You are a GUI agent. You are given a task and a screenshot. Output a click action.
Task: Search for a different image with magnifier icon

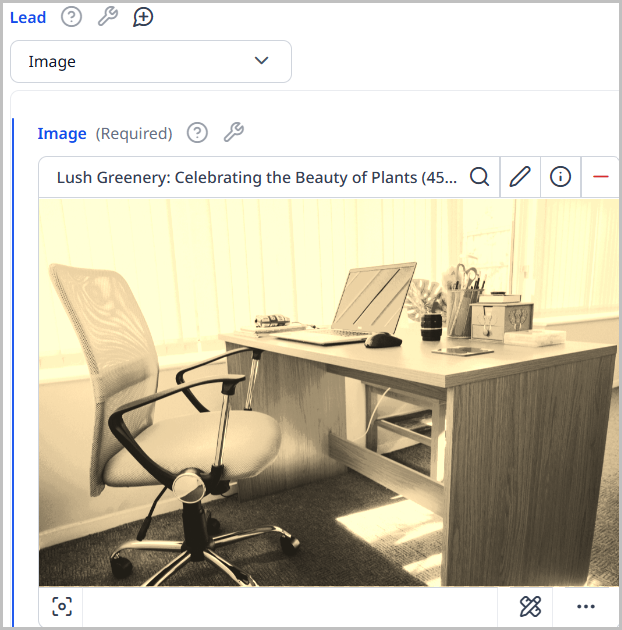coord(479,177)
